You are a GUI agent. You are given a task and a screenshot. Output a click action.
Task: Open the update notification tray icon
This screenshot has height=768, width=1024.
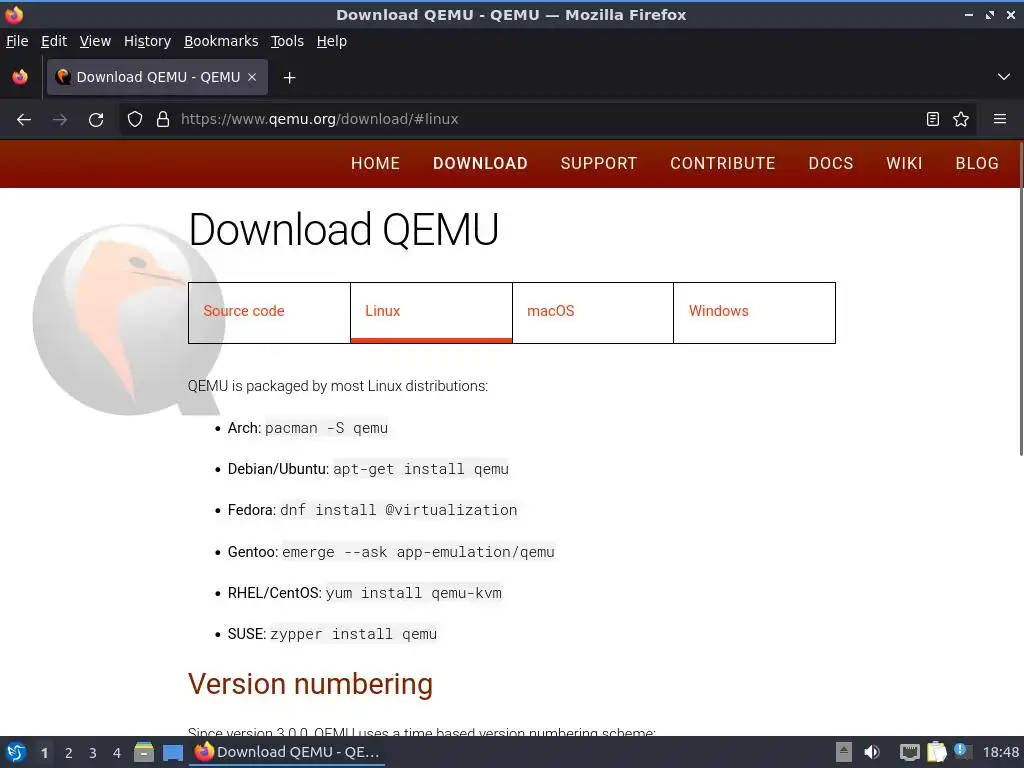tap(963, 751)
